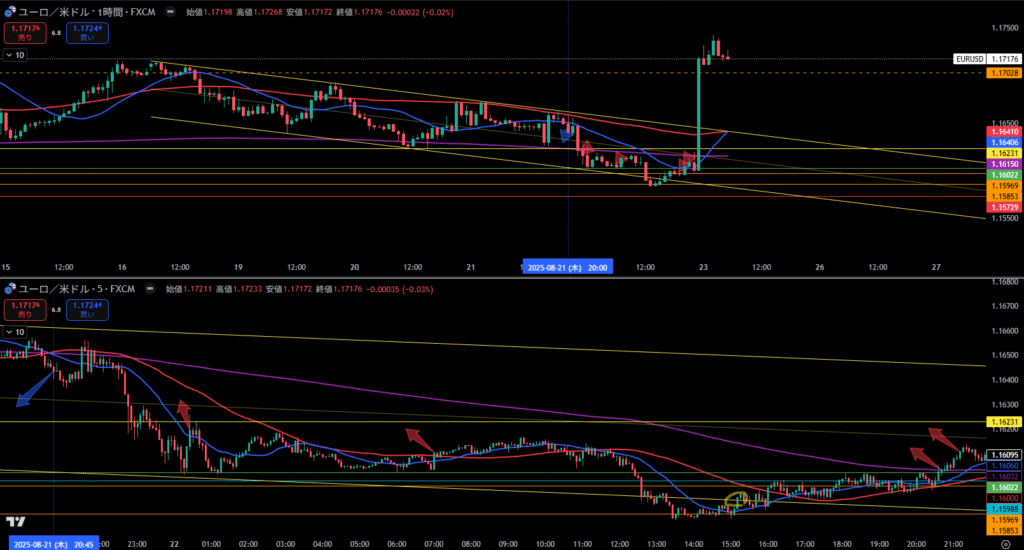Click the 2025-08-21 (木) 20:45 time label on the 5-minute chart
This screenshot has height=550, width=1024.
54,544
